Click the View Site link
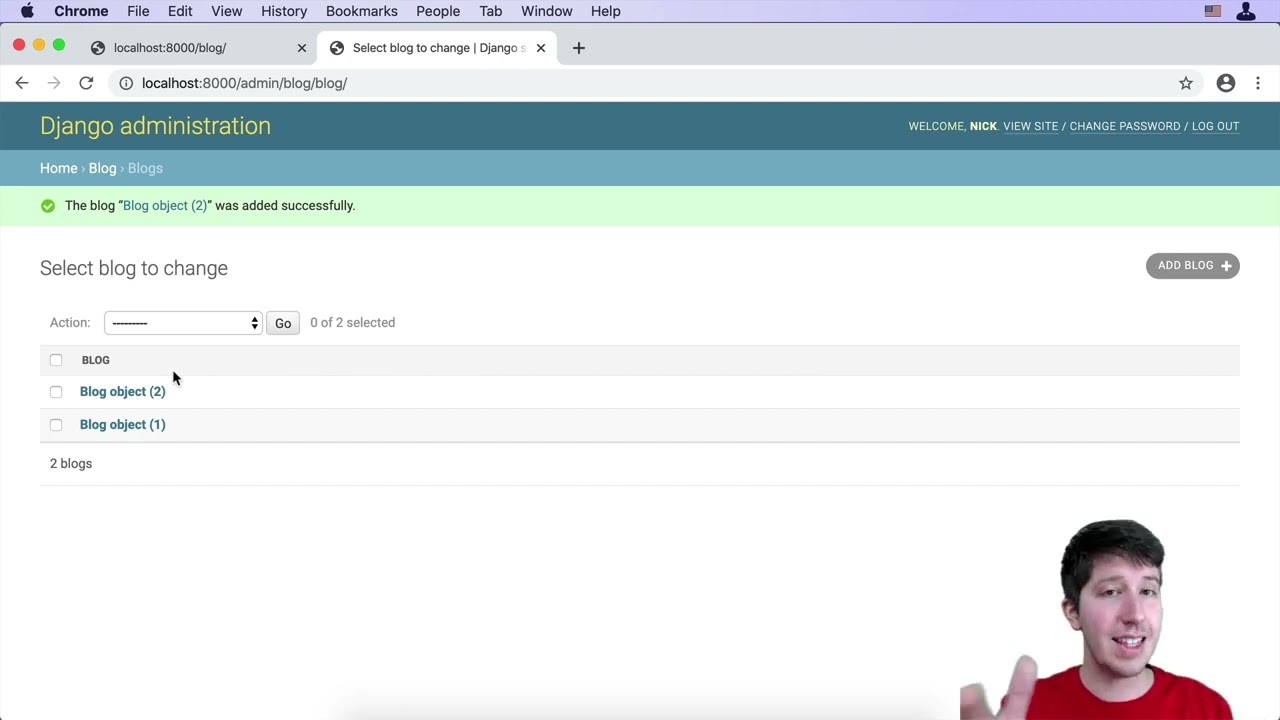The image size is (1280, 720). click(1030, 126)
